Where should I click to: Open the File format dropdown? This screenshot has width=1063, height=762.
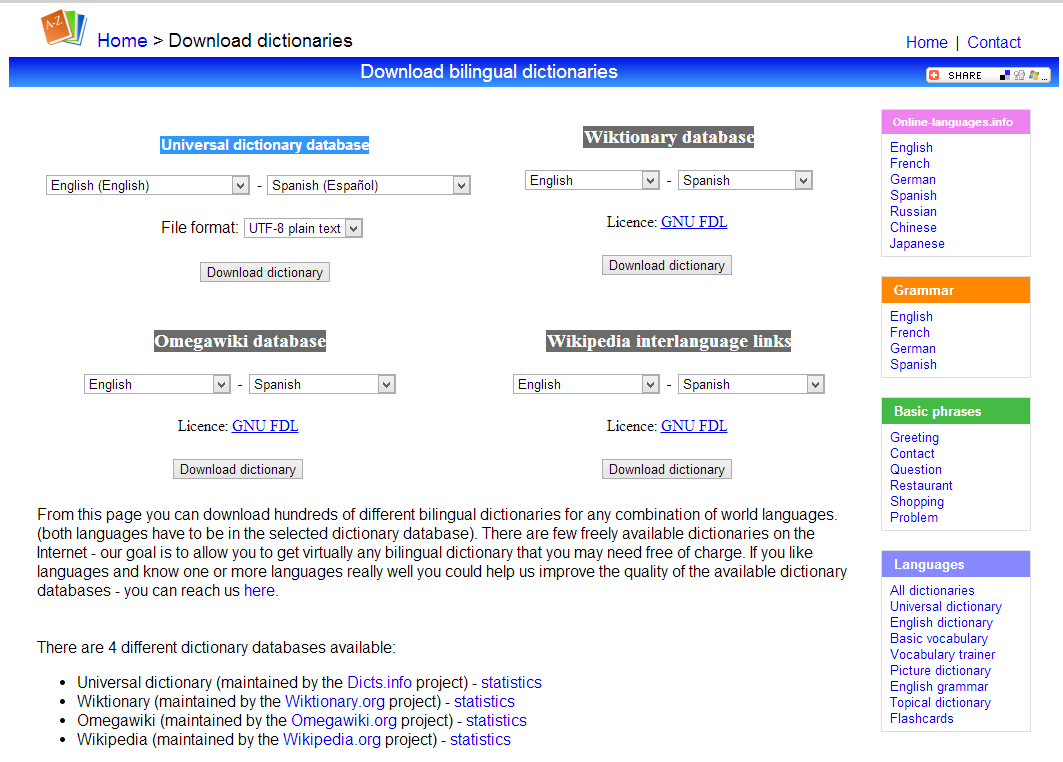point(303,228)
